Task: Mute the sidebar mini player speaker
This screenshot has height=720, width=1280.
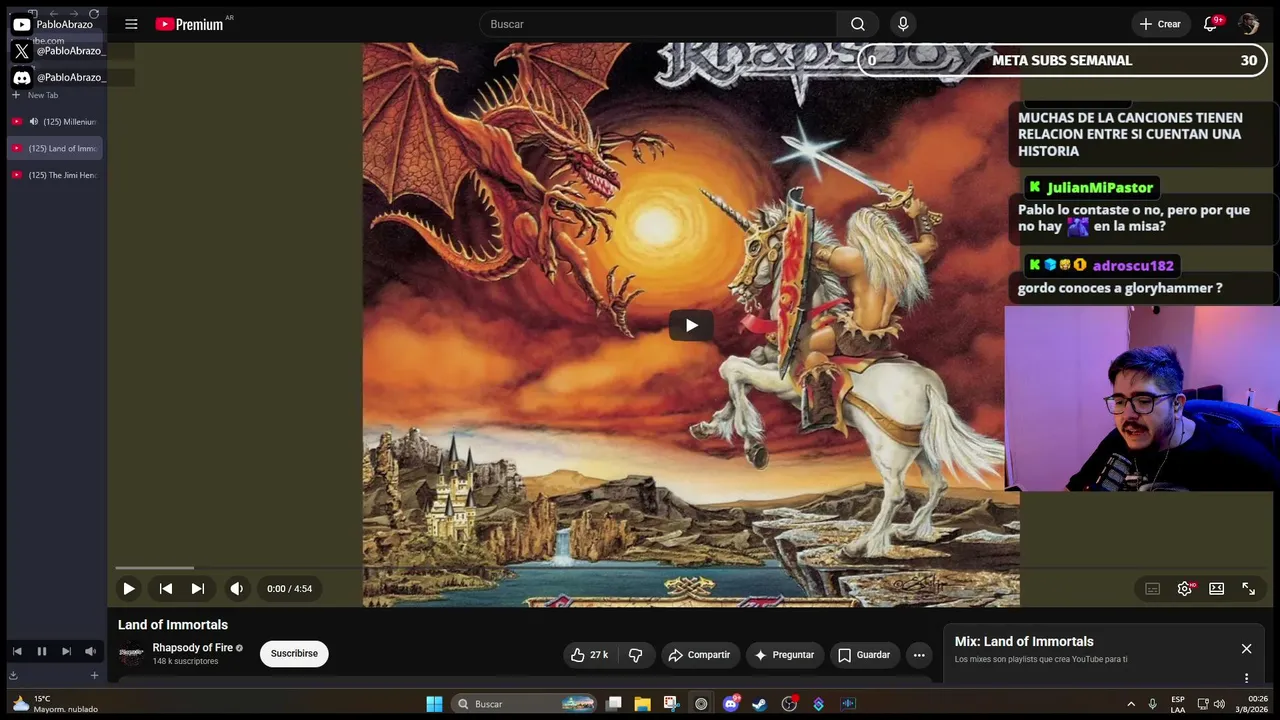Action: point(90,651)
